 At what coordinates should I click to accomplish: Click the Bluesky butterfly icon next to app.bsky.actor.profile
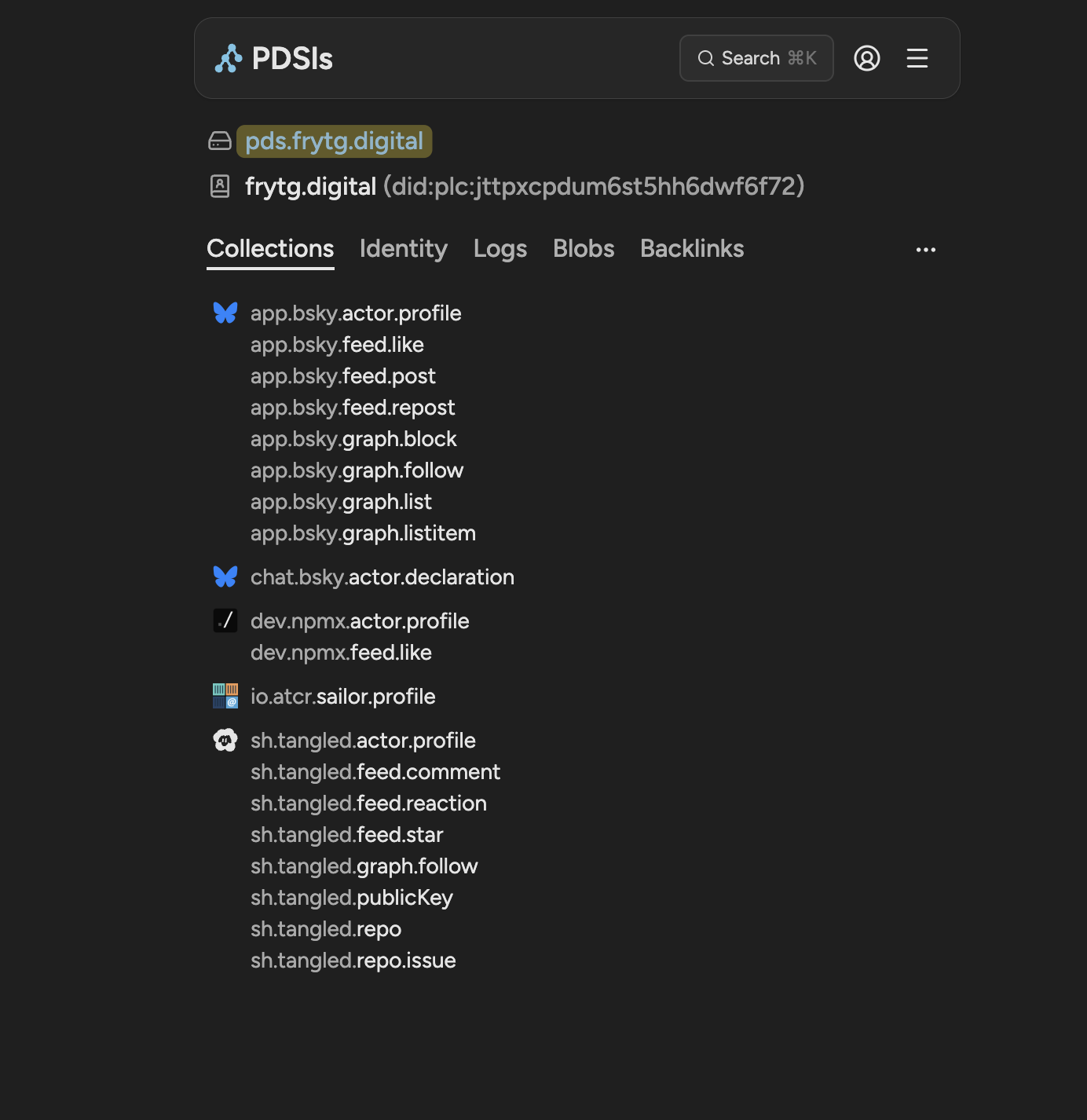pyautogui.click(x=225, y=313)
